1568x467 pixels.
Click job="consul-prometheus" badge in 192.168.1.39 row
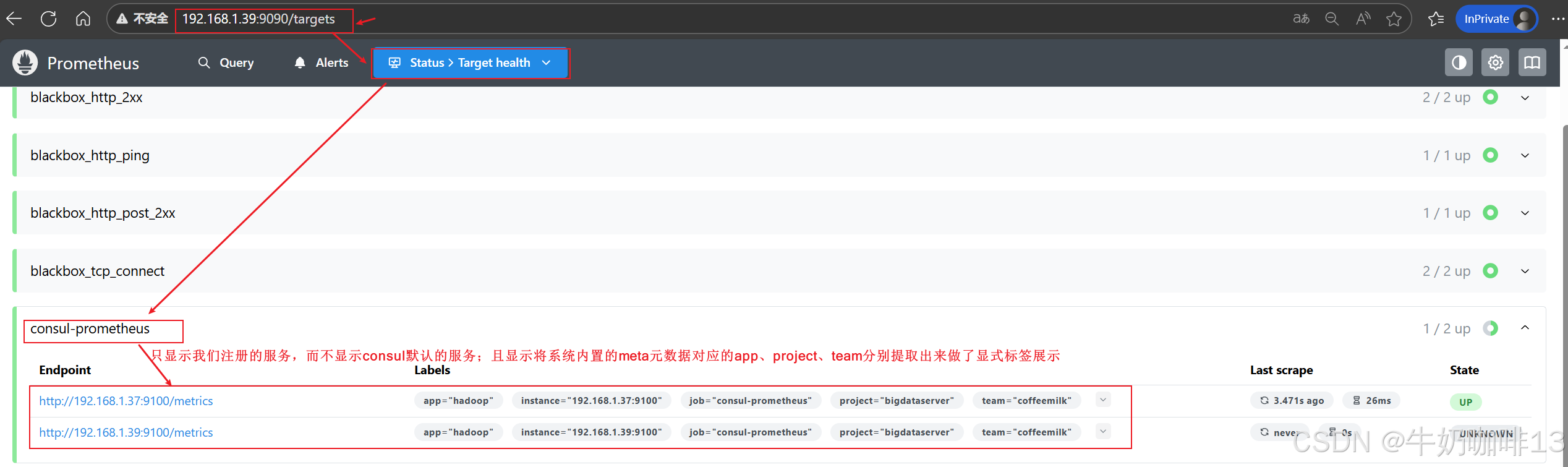751,432
